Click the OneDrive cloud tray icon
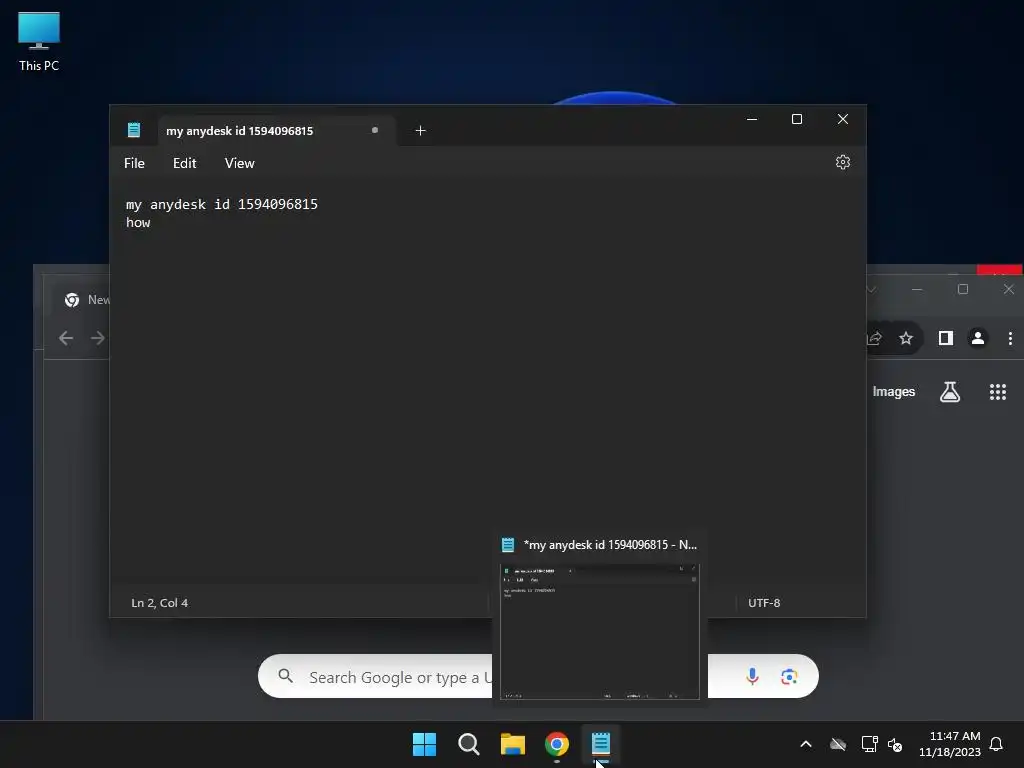Screen dimensions: 1024x768 (838, 744)
